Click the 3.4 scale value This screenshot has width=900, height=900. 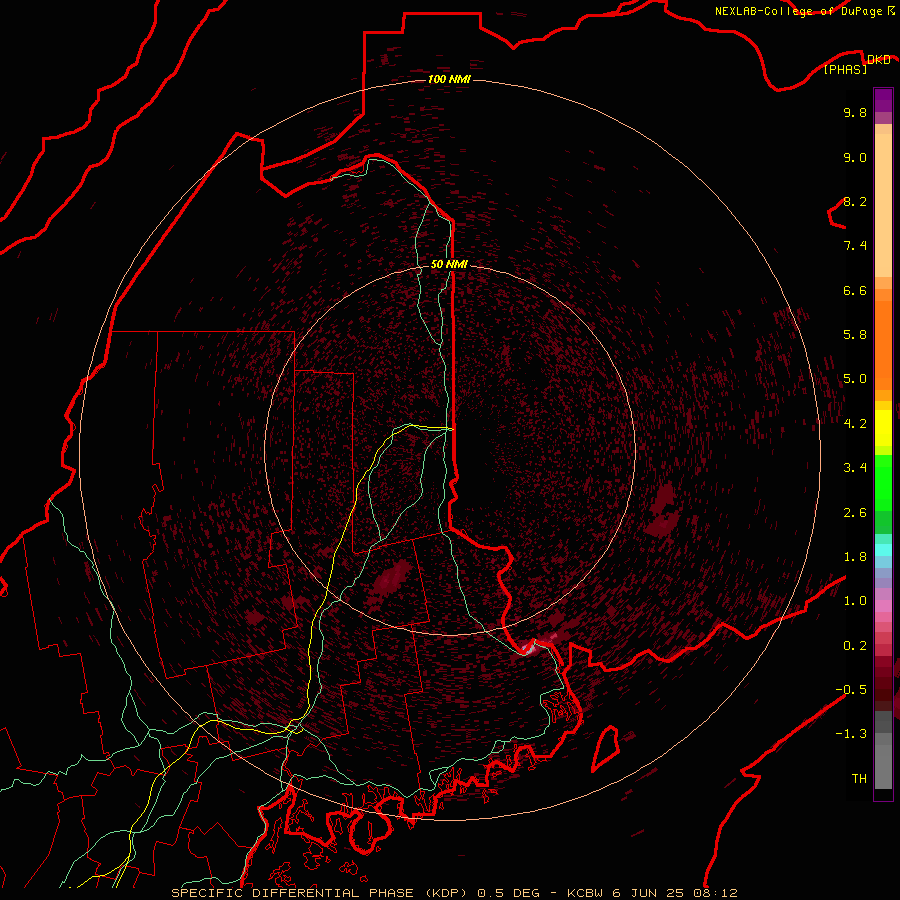click(x=855, y=468)
